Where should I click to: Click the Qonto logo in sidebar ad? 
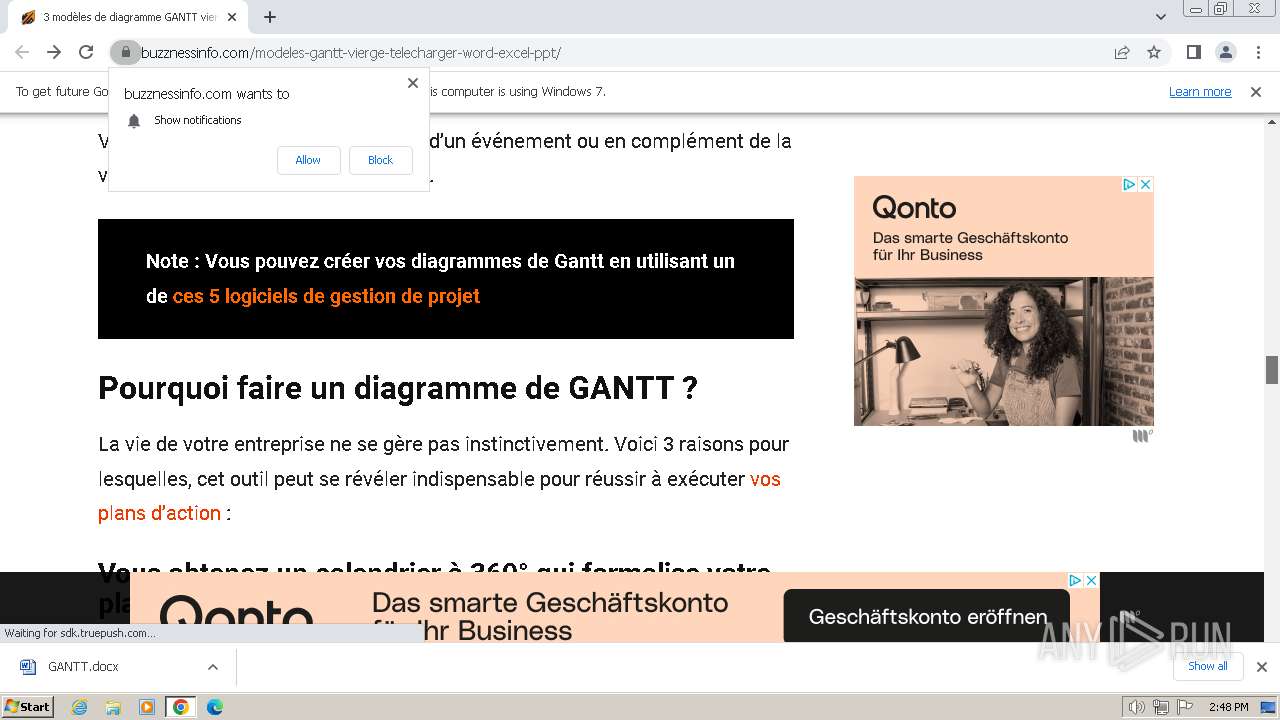pos(914,208)
